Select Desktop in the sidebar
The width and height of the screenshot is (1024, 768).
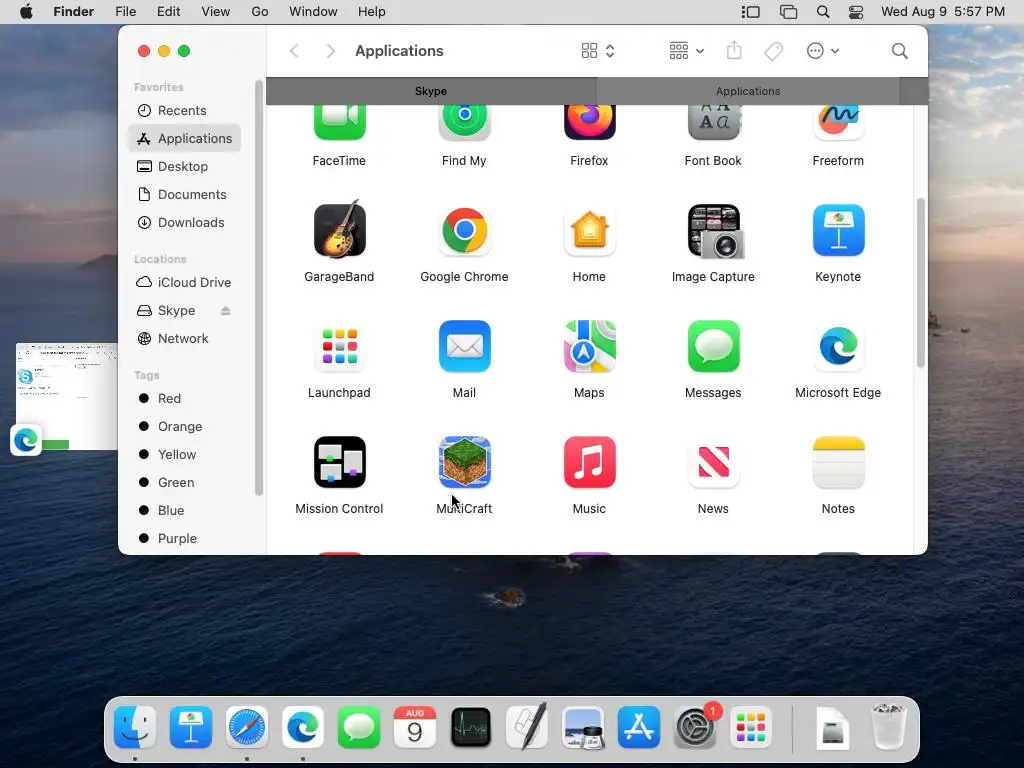185,167
